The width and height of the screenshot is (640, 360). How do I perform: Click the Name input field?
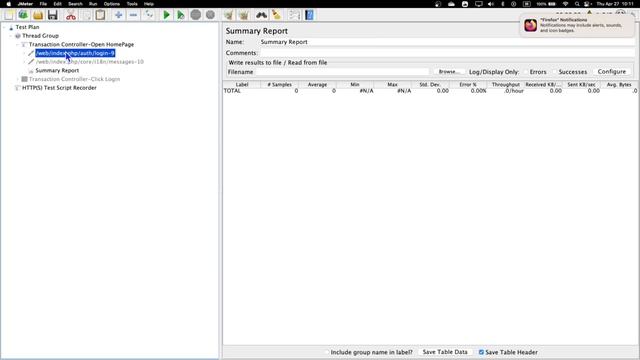447,42
